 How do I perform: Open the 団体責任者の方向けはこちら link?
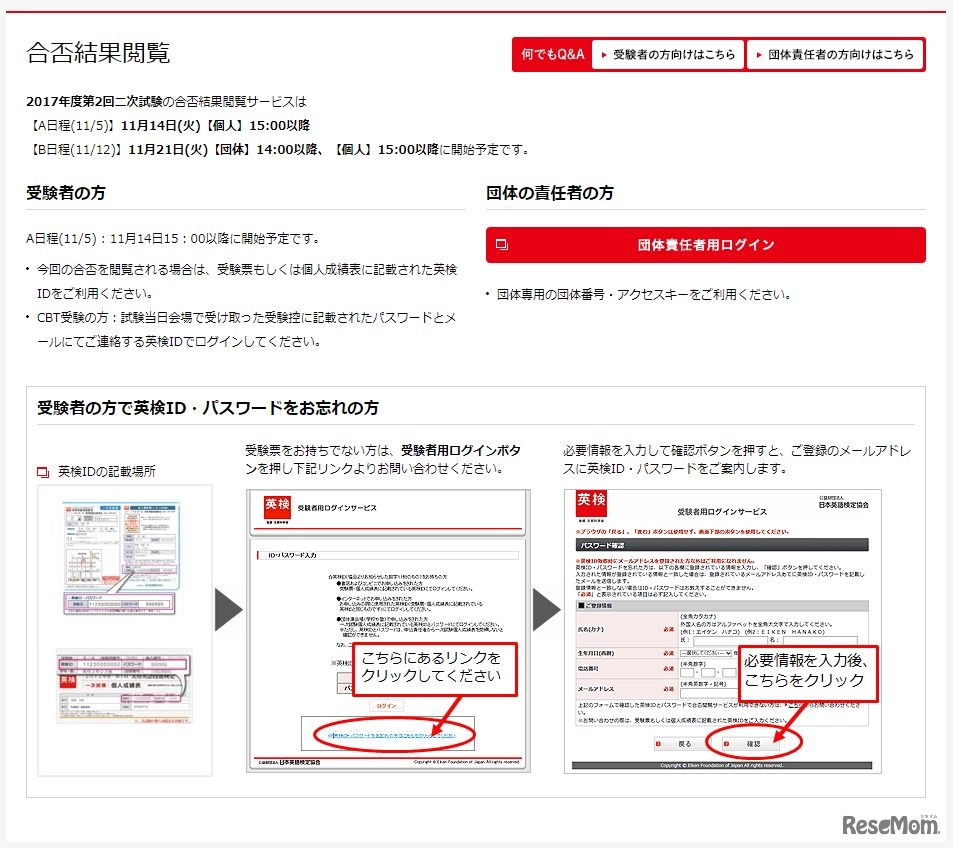840,55
